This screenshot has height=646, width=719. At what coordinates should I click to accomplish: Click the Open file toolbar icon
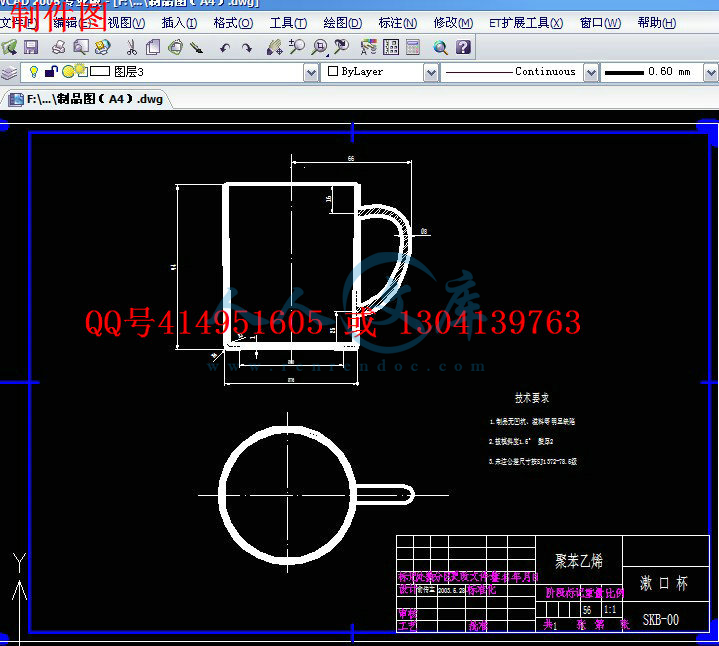click(9, 47)
